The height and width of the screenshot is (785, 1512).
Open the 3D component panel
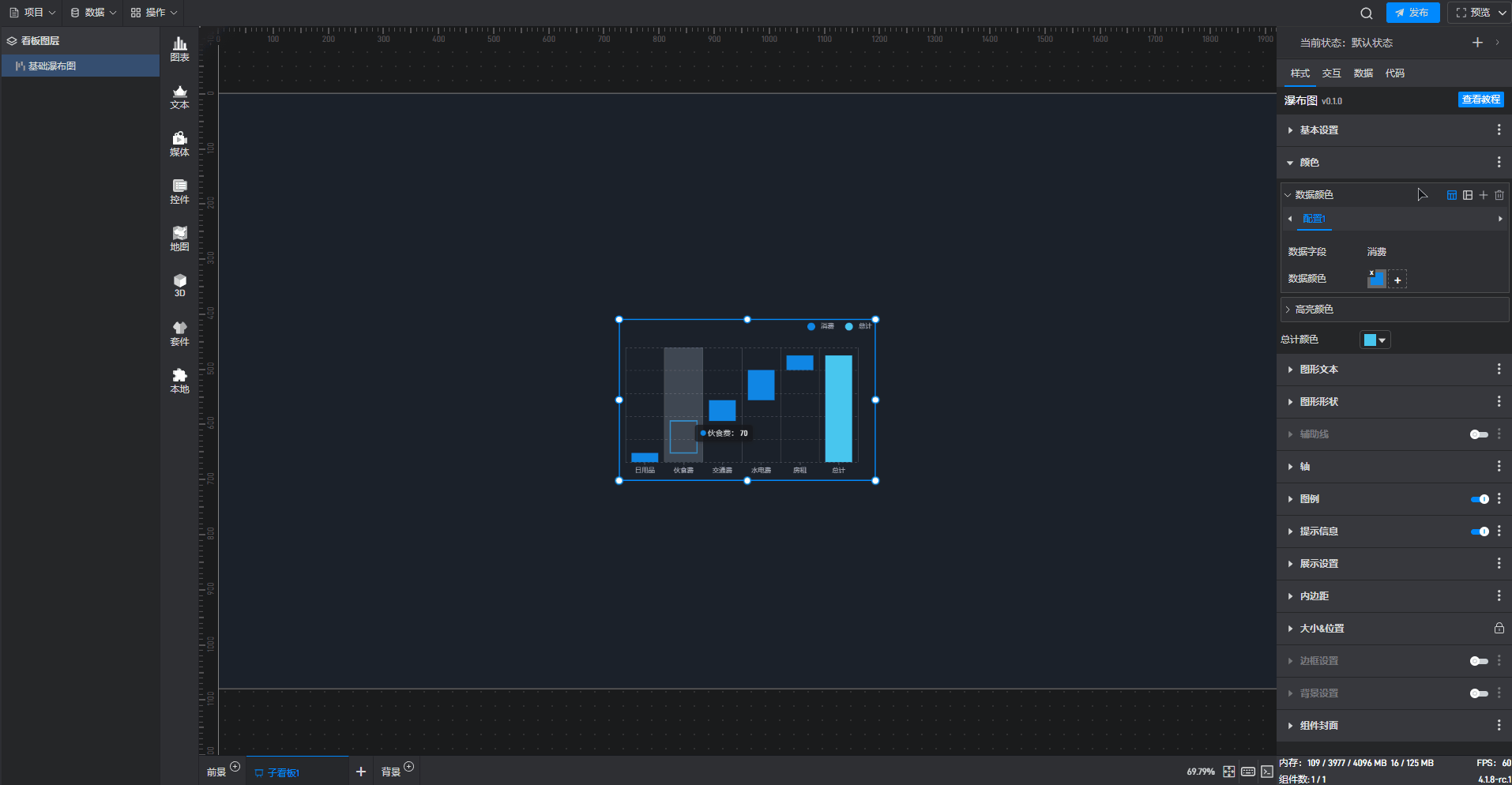(180, 285)
